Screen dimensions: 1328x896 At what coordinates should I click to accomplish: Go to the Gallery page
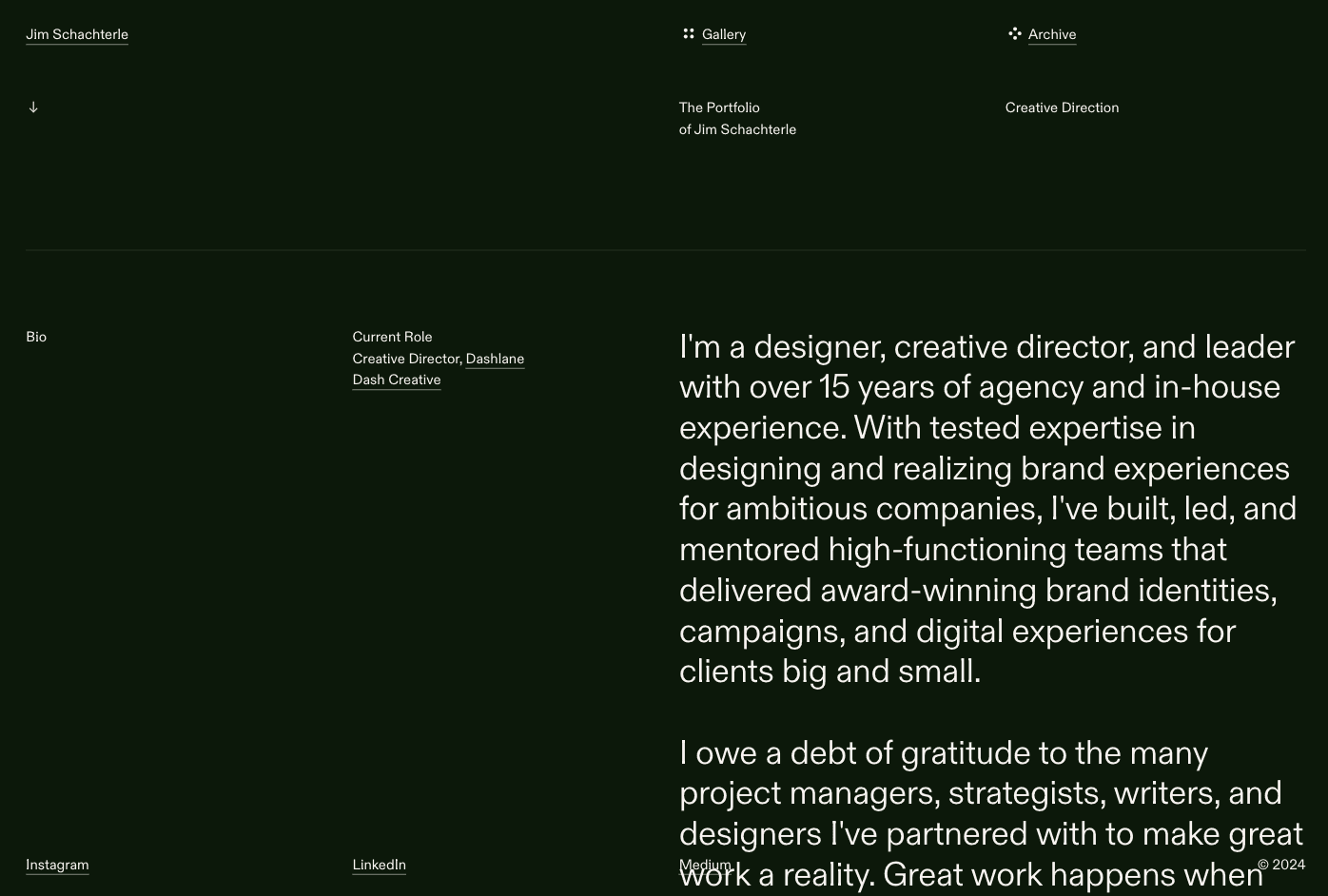click(724, 34)
